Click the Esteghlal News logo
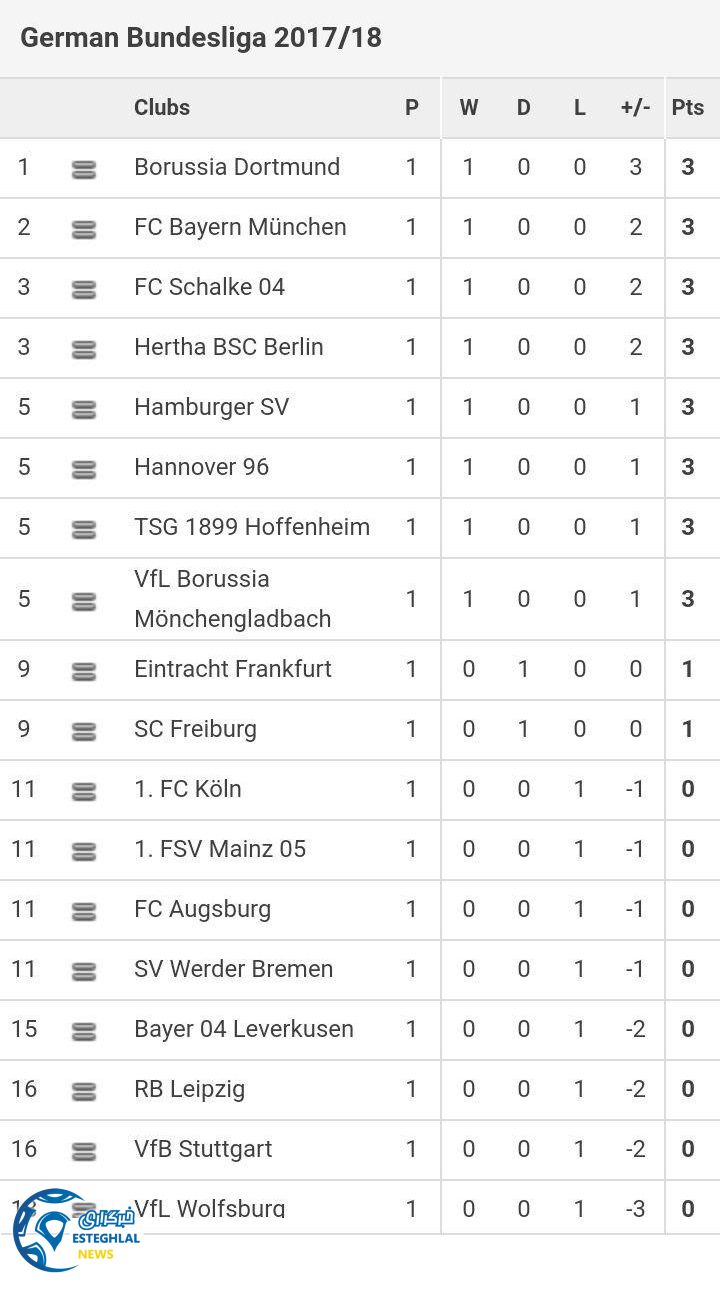The height and width of the screenshot is (1294, 720). (x=73, y=1232)
